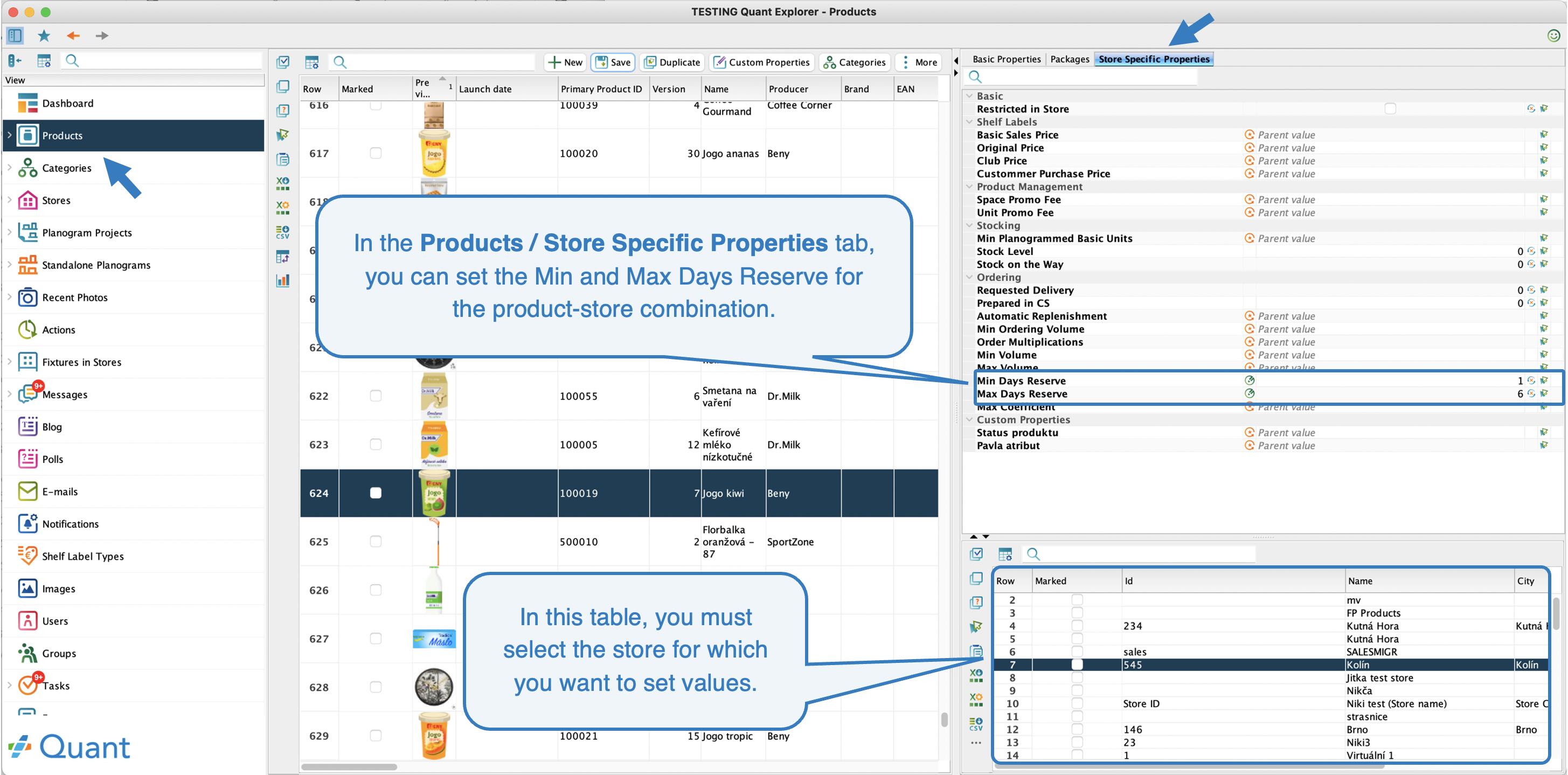Screen dimensions: 1568x775
Task: Click the smiley feedback icon
Action: 1553,36
